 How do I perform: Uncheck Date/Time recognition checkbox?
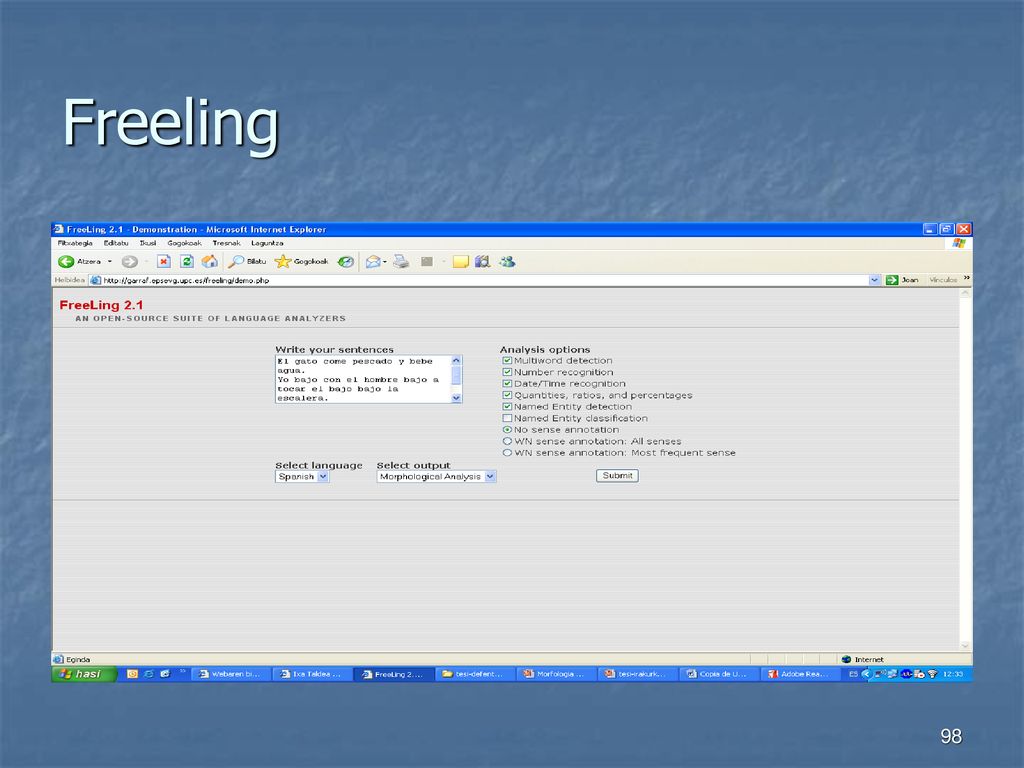[507, 384]
